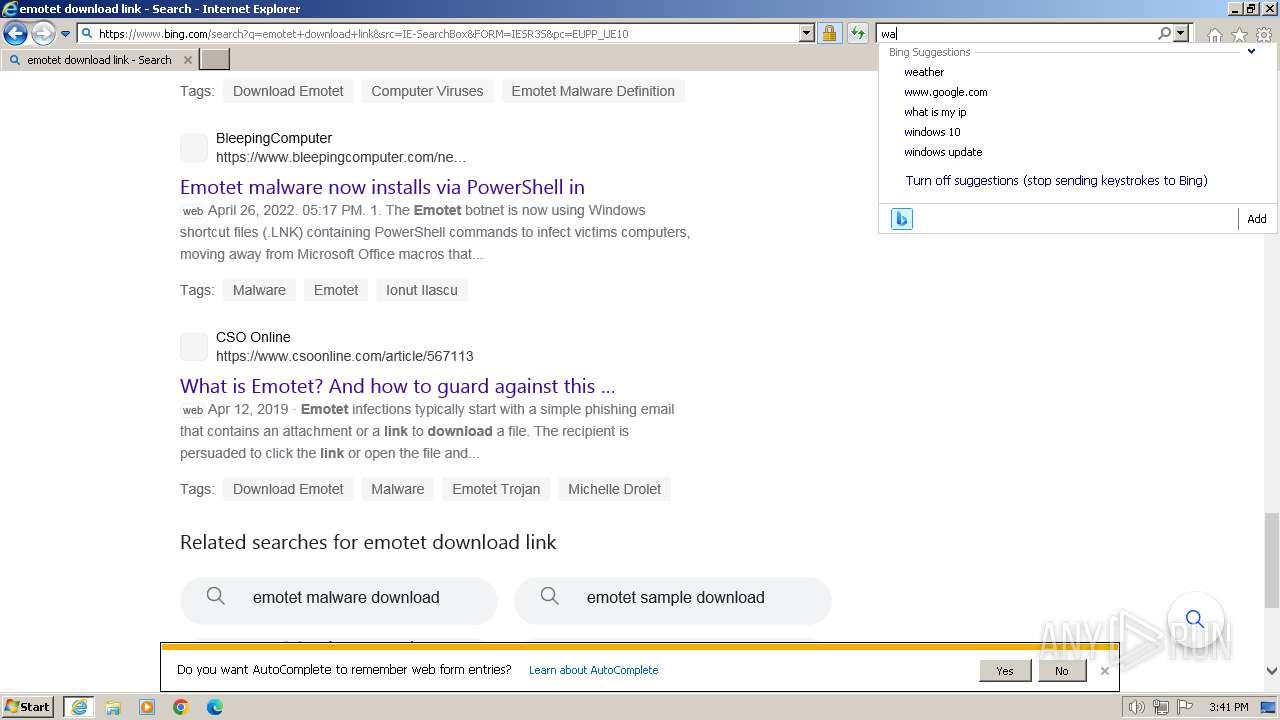
Task: Dismiss the AutoComplete notification bar
Action: pyautogui.click(x=1104, y=671)
